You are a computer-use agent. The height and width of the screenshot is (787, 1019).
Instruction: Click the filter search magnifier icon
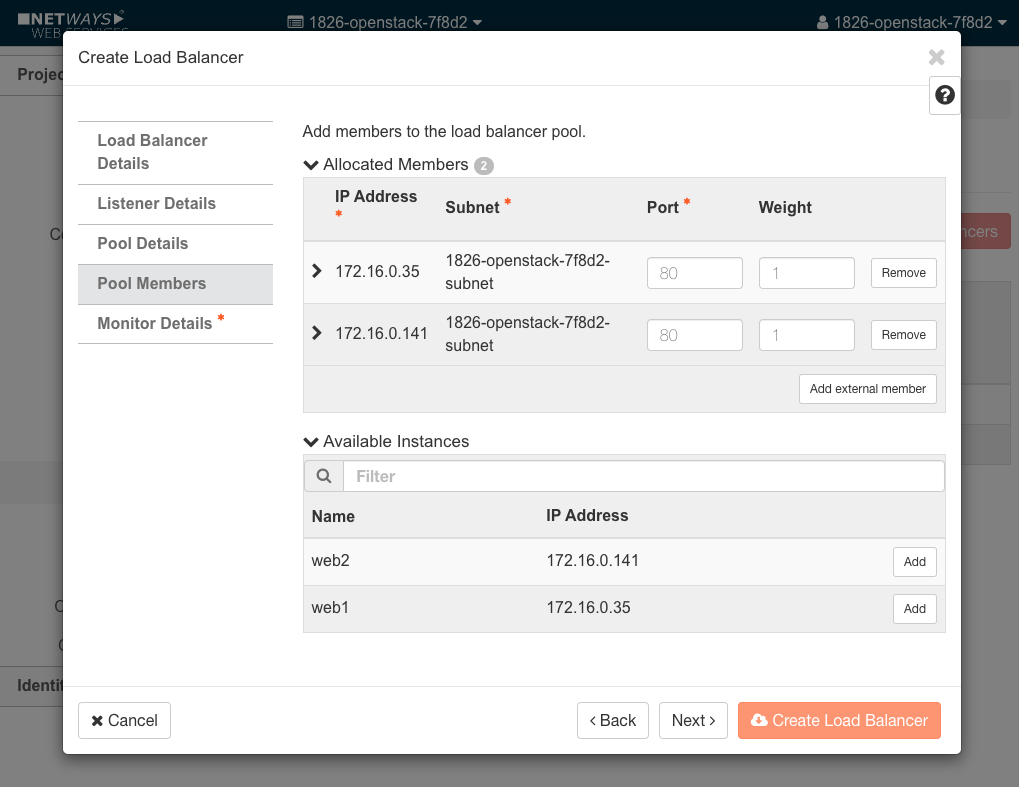pos(324,476)
